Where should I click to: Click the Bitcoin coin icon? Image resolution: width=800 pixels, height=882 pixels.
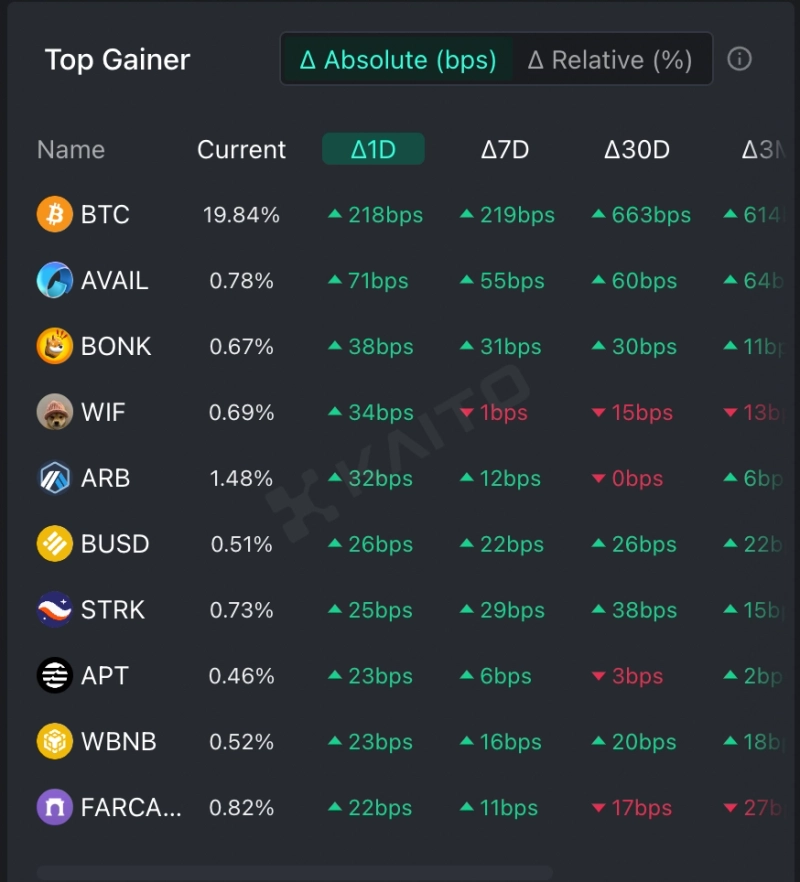(55, 214)
